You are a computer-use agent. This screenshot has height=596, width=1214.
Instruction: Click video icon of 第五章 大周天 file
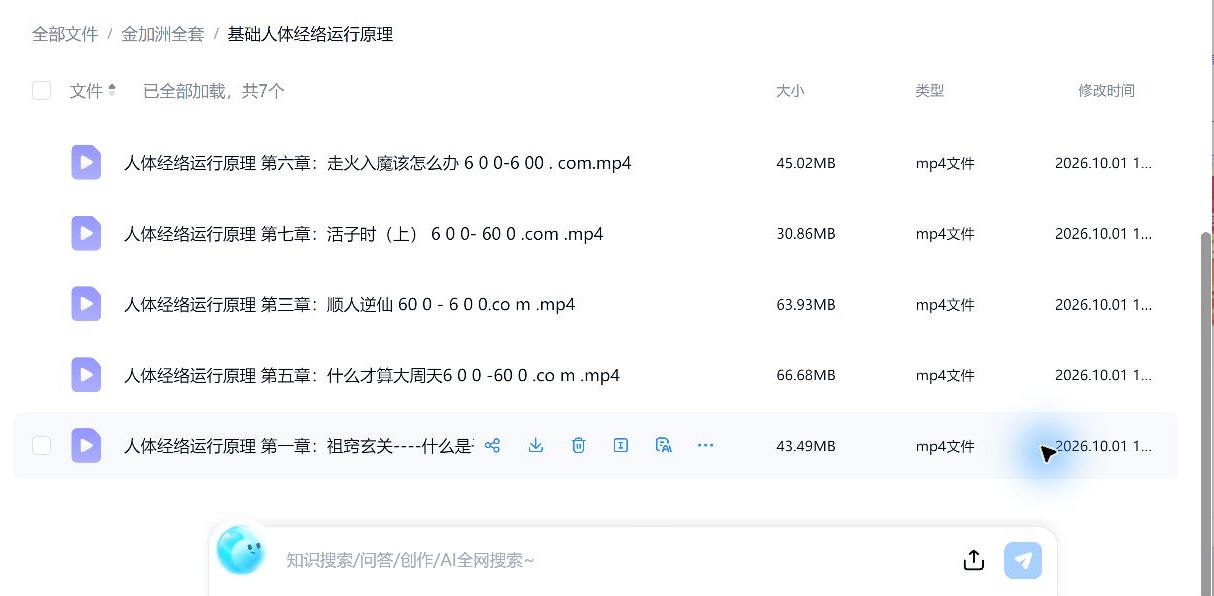click(86, 375)
